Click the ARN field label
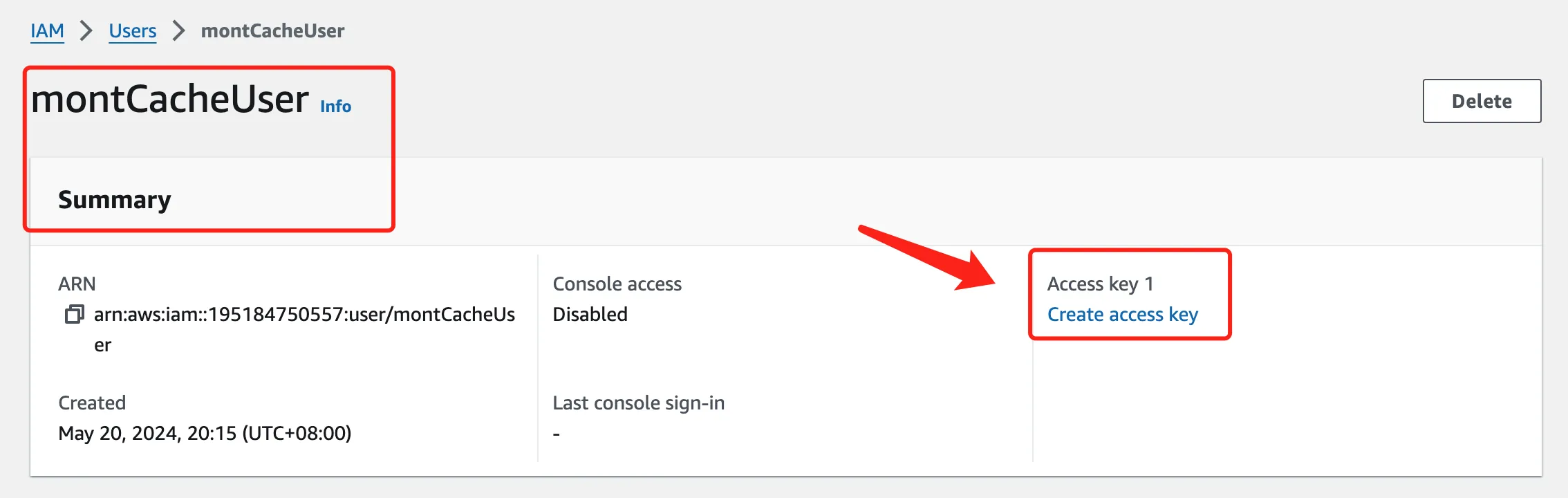 (77, 284)
